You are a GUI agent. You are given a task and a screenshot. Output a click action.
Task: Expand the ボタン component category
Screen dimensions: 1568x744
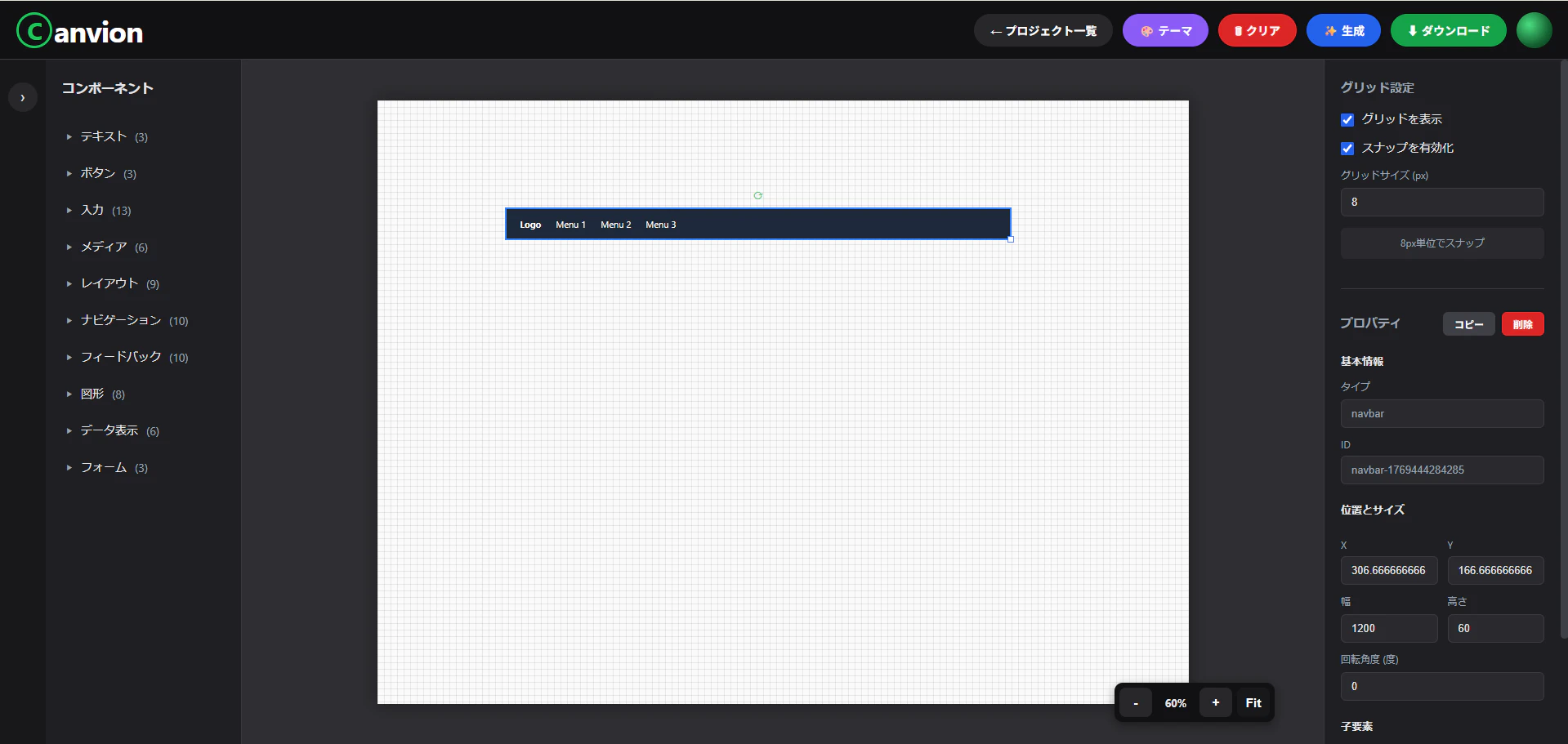101,173
